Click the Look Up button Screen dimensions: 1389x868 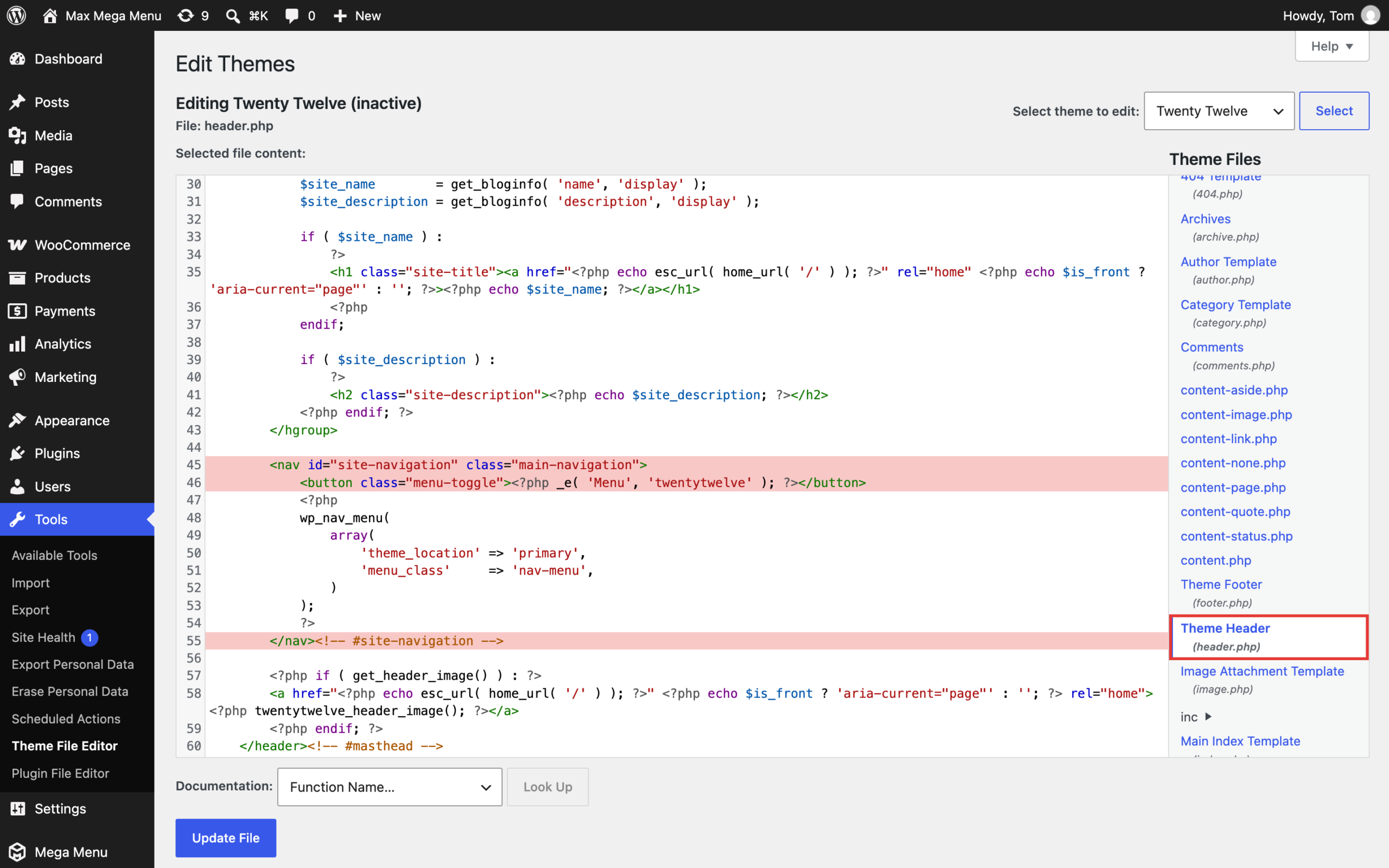tap(547, 787)
